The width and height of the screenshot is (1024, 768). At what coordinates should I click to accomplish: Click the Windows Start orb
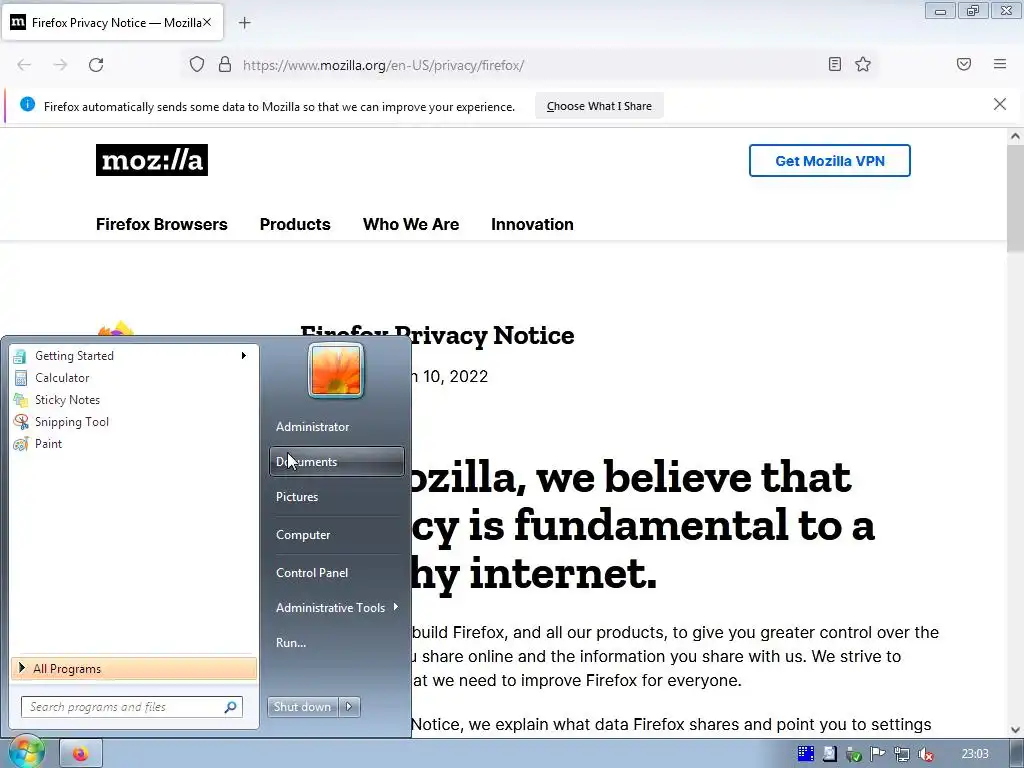click(x=25, y=753)
